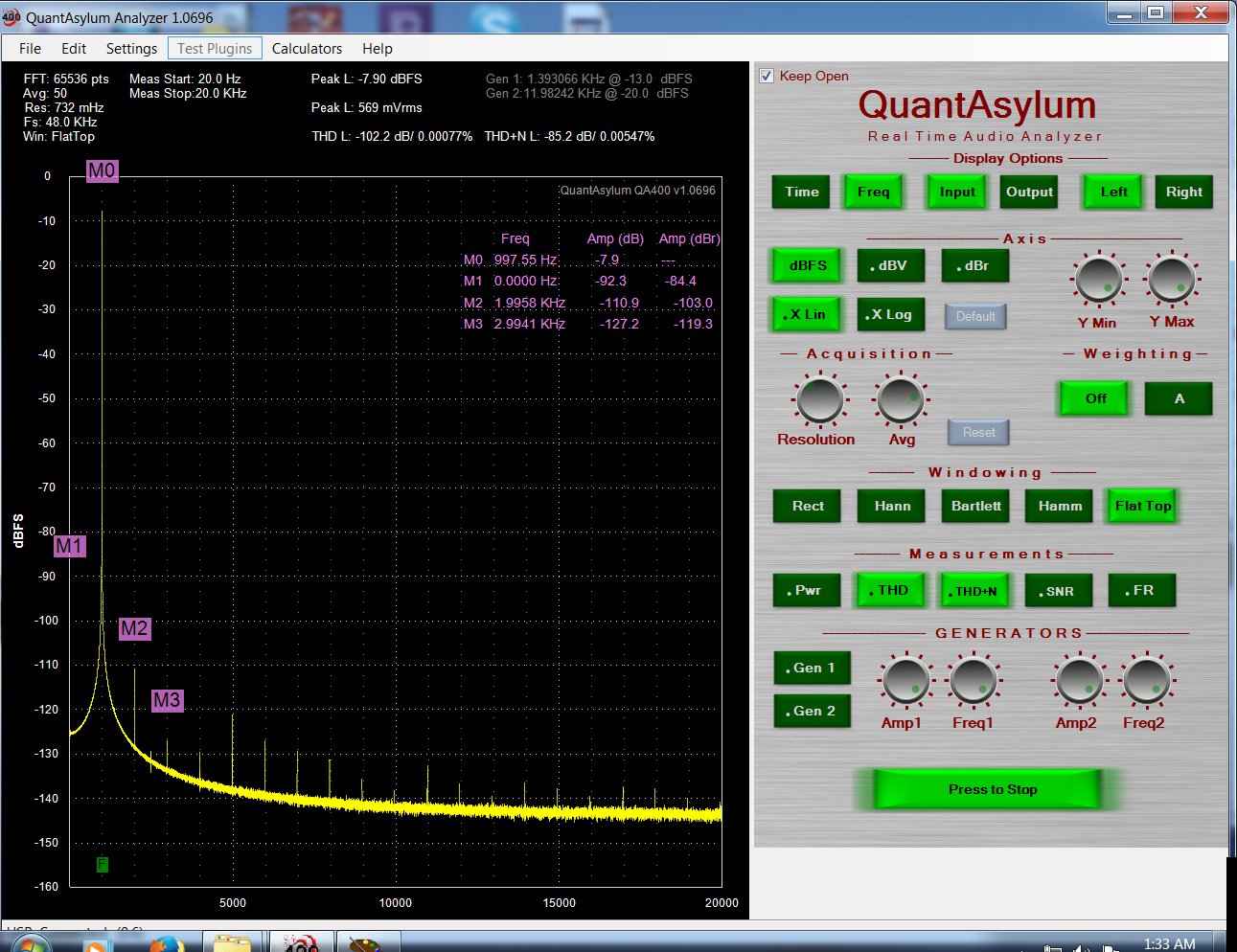The width and height of the screenshot is (1237, 952).
Task: Click the M0 marker on graph
Action: coord(102,170)
